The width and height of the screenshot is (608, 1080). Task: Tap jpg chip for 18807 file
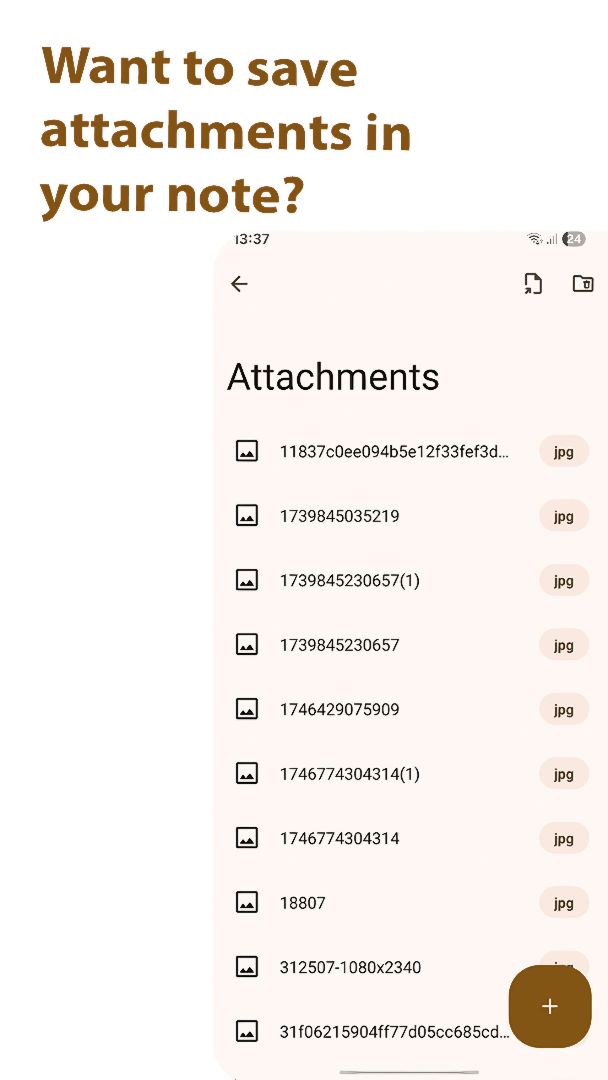(564, 903)
